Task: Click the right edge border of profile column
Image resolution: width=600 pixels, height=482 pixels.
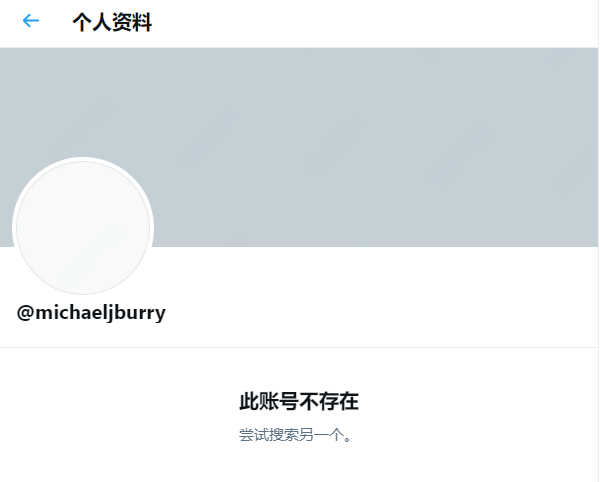Action: 598,241
